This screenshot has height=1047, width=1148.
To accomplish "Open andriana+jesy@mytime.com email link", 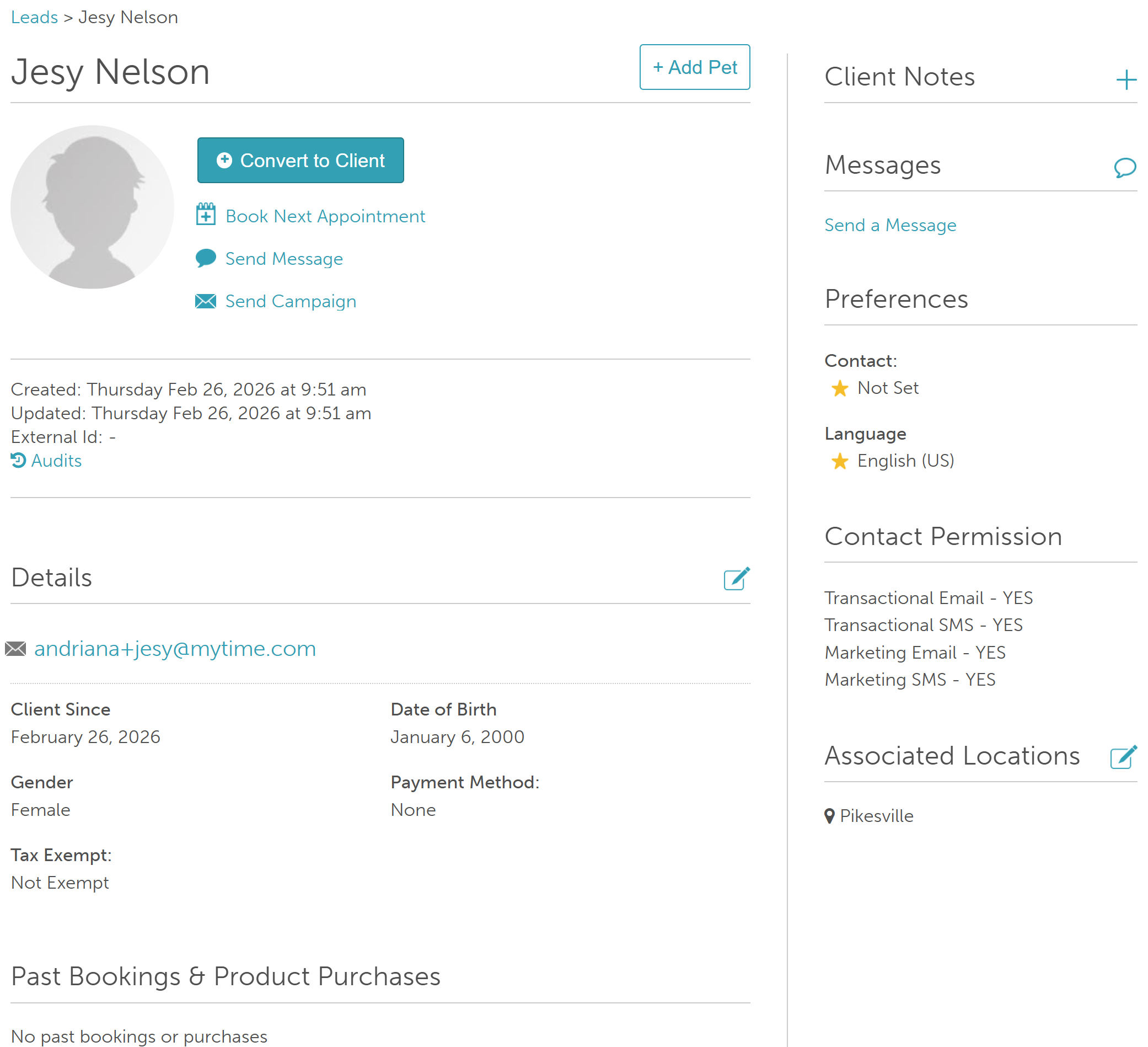I will (x=175, y=649).
